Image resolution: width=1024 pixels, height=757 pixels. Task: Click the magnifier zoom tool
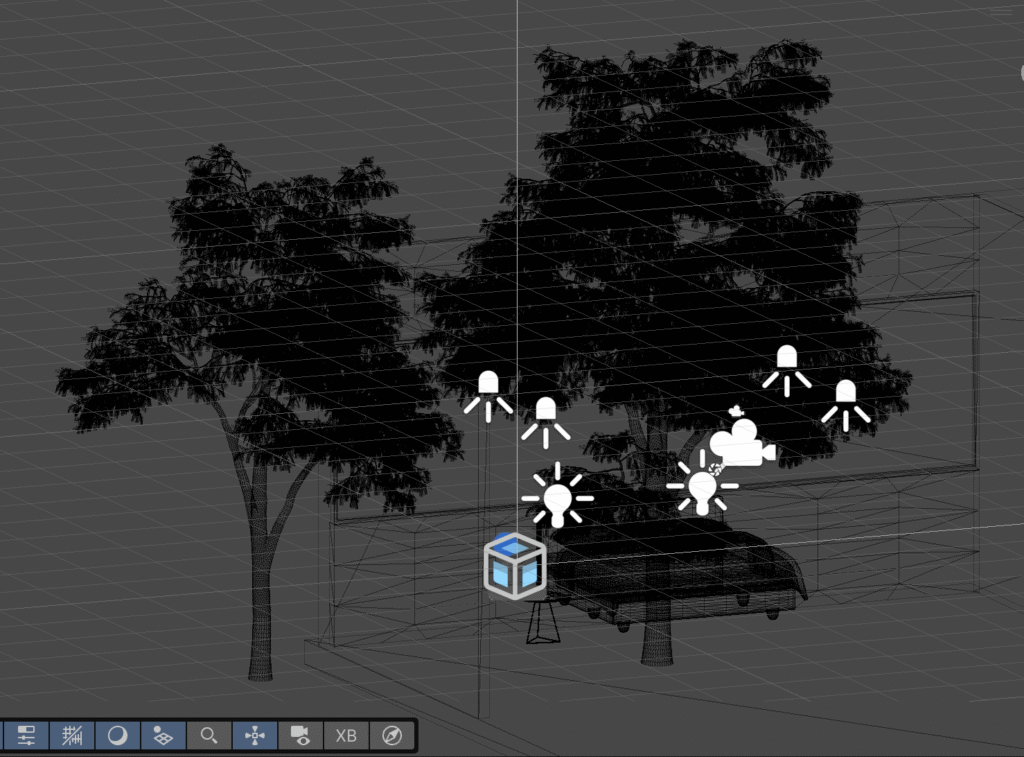pos(209,736)
